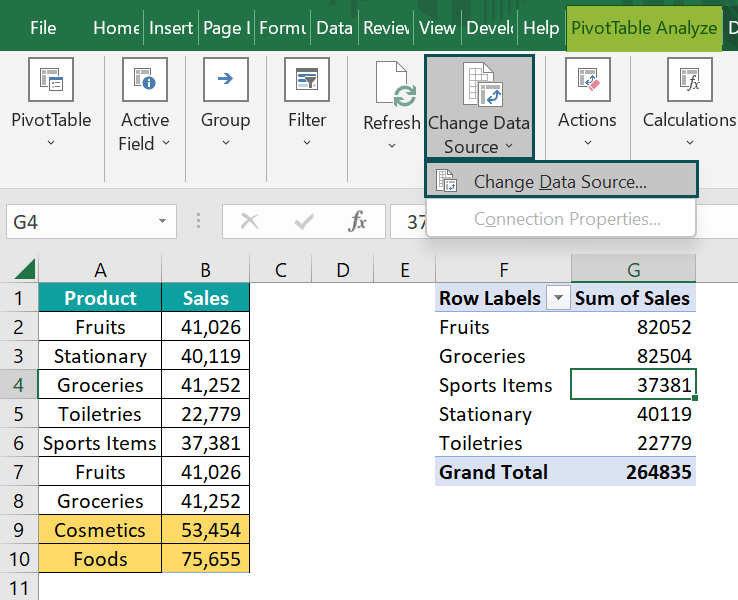
Task: Click the Filter funnel icon
Action: click(x=307, y=80)
